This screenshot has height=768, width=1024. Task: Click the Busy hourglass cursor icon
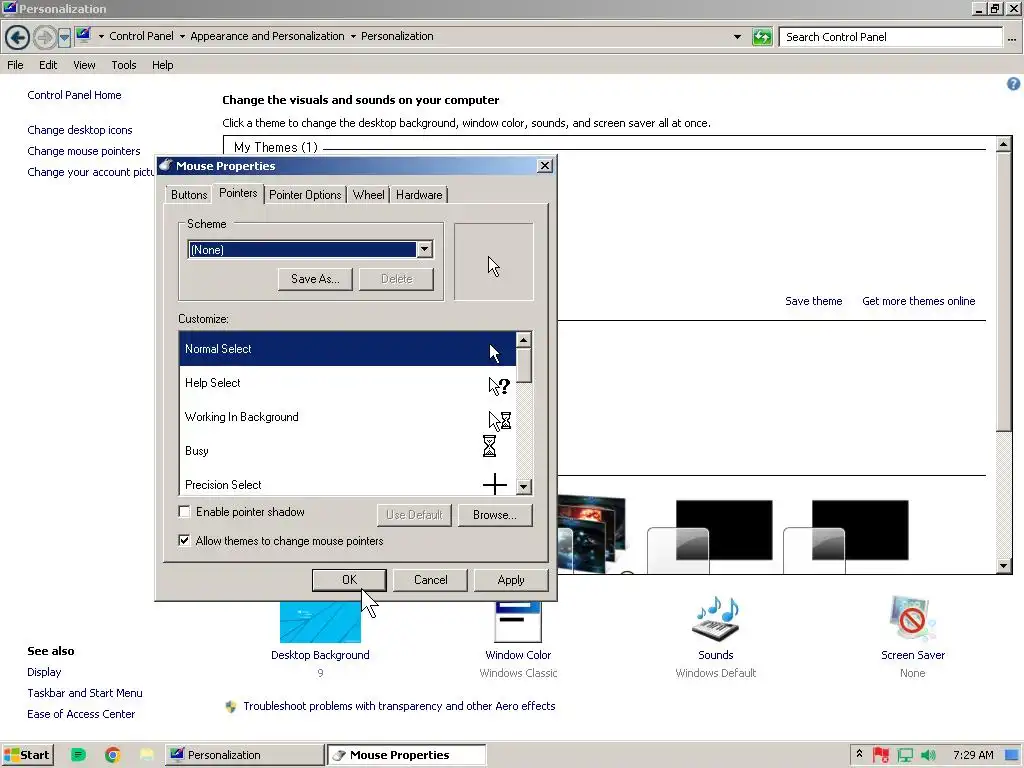[489, 446]
